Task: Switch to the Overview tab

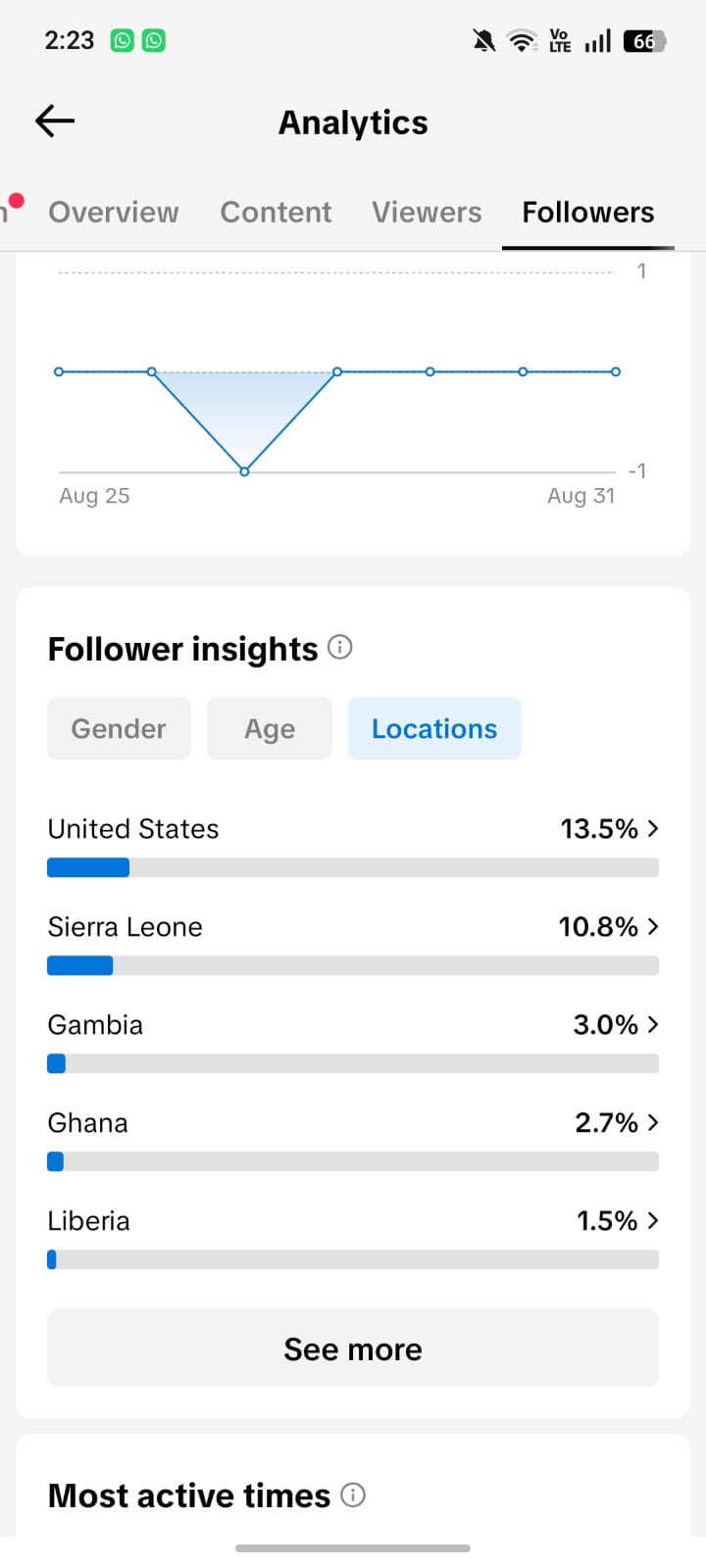Action: [114, 212]
